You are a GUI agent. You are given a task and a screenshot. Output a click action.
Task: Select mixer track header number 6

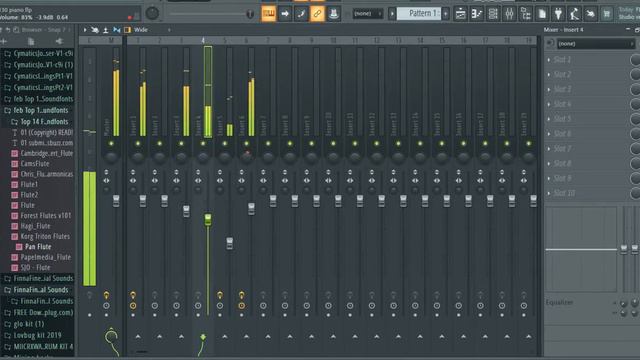pos(246,40)
